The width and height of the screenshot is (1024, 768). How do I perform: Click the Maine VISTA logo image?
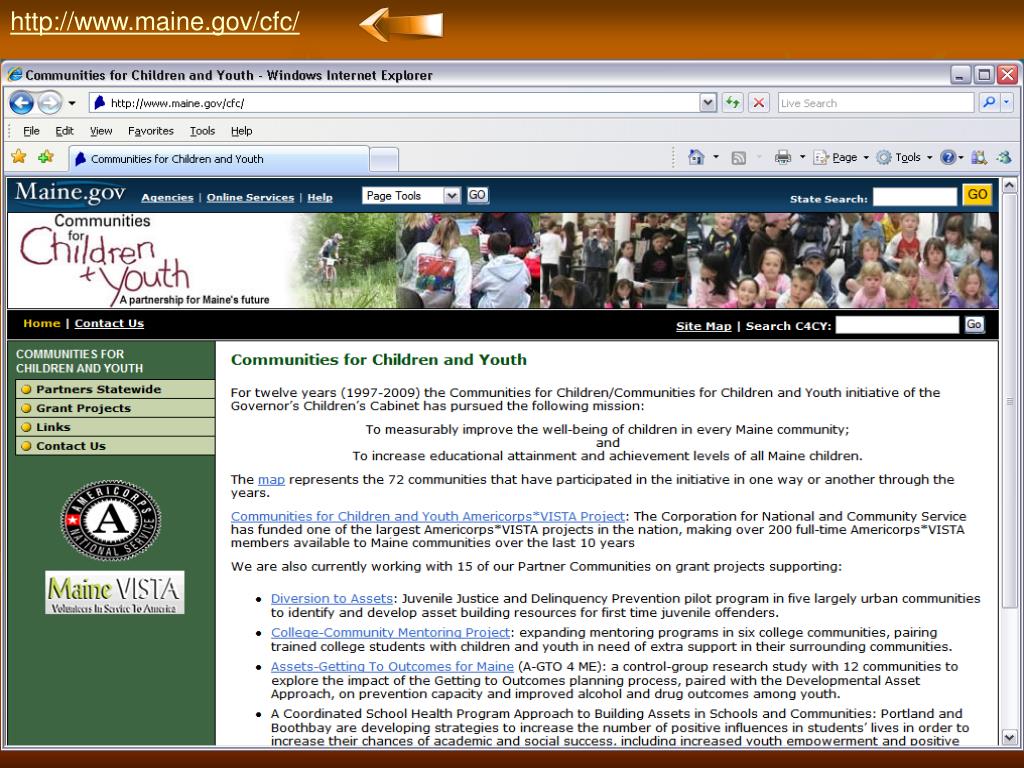coord(115,593)
